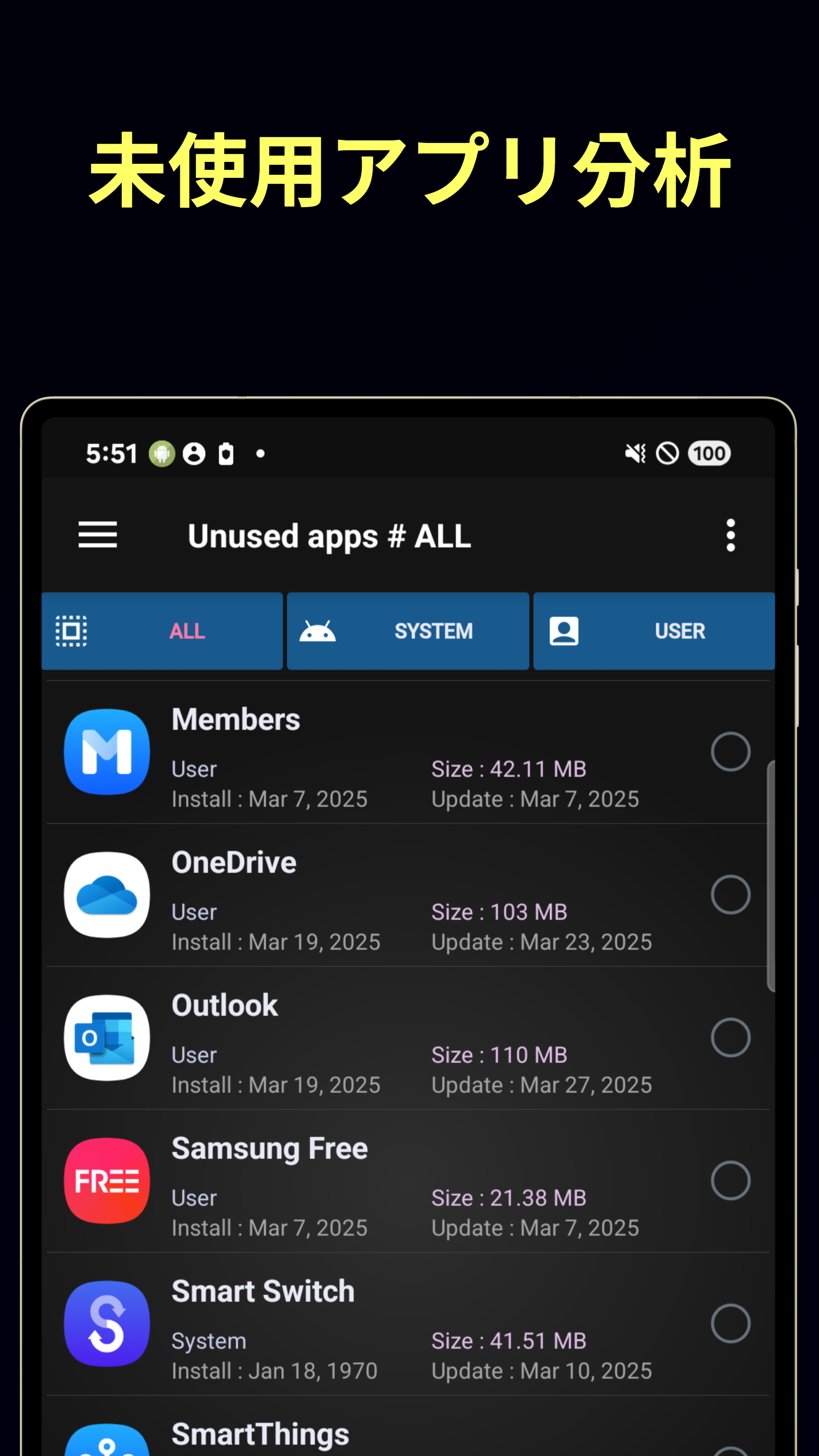This screenshot has width=819, height=1456.
Task: Click the 'System' label under Smart Switch
Action: [x=209, y=1342]
